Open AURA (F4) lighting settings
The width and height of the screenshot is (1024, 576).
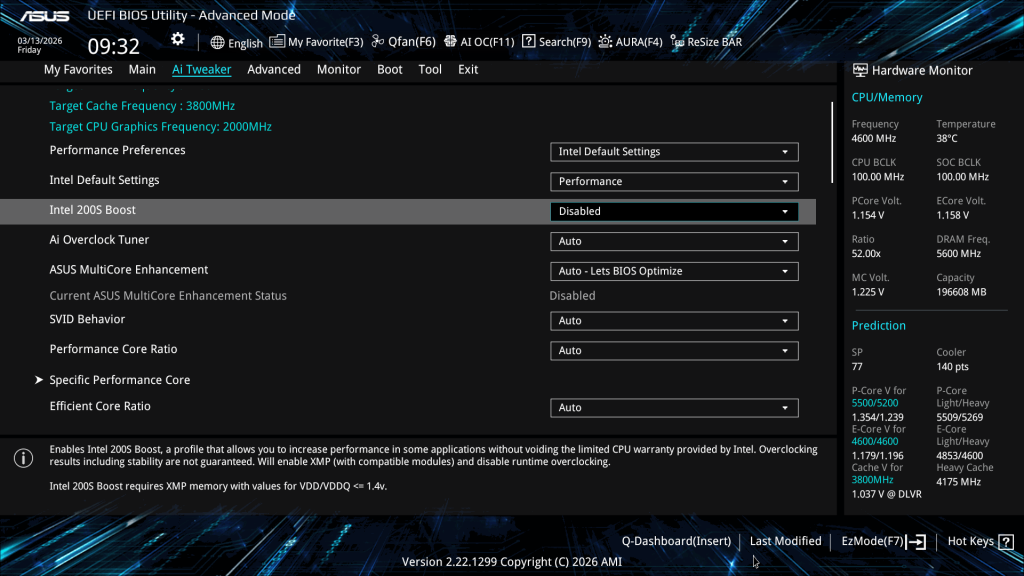click(x=606, y=42)
